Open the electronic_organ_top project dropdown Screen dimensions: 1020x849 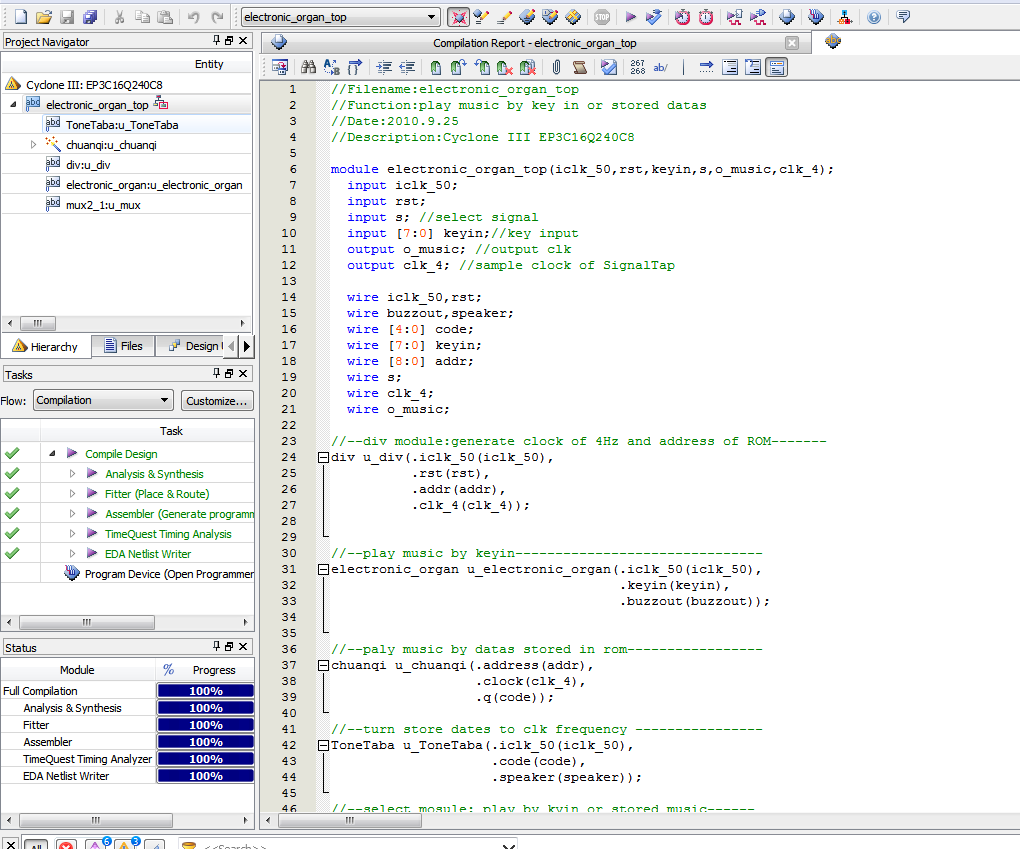coord(432,17)
